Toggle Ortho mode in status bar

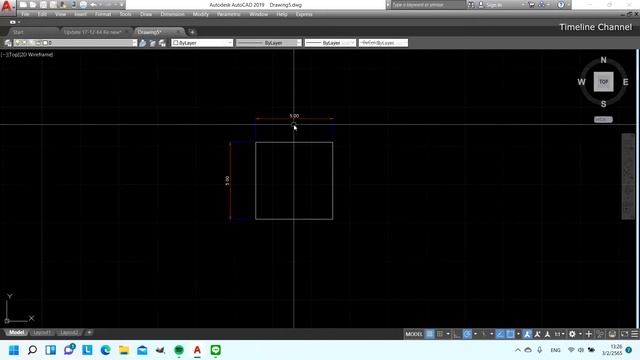457,334
